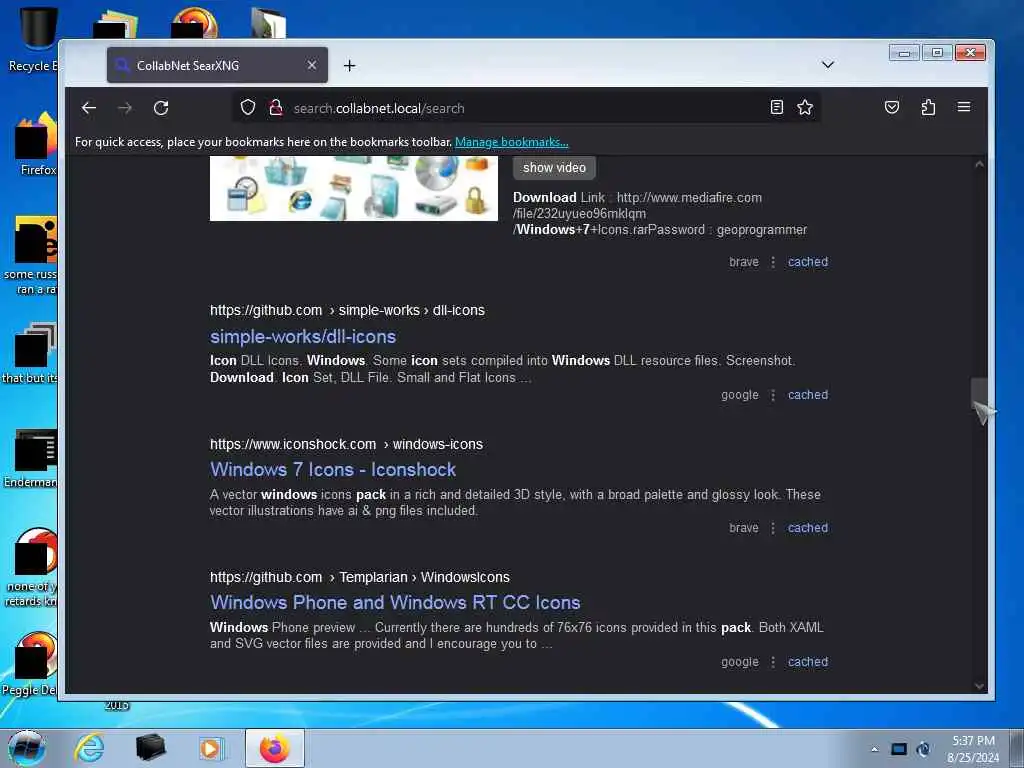Click the forward navigation arrow
The height and width of the screenshot is (768, 1024).
(125, 108)
